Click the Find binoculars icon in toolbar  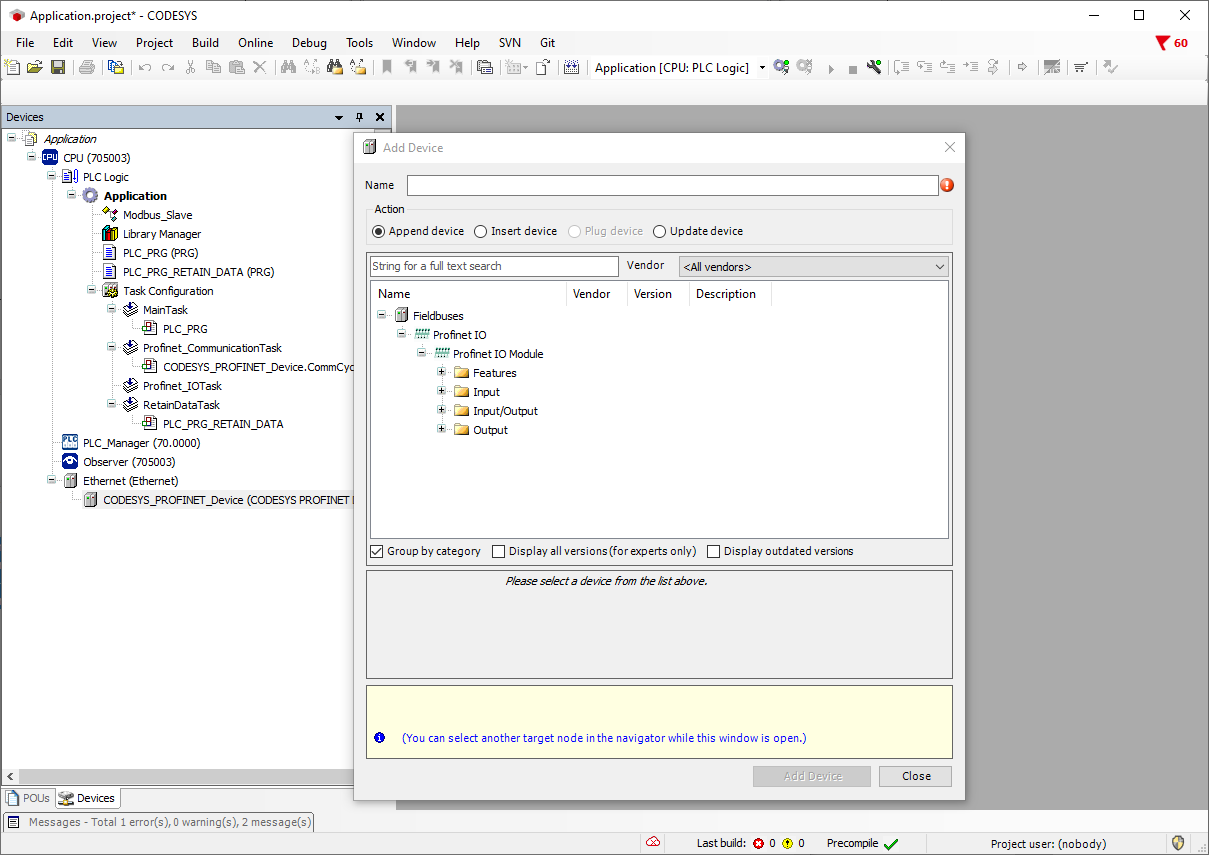(x=288, y=67)
